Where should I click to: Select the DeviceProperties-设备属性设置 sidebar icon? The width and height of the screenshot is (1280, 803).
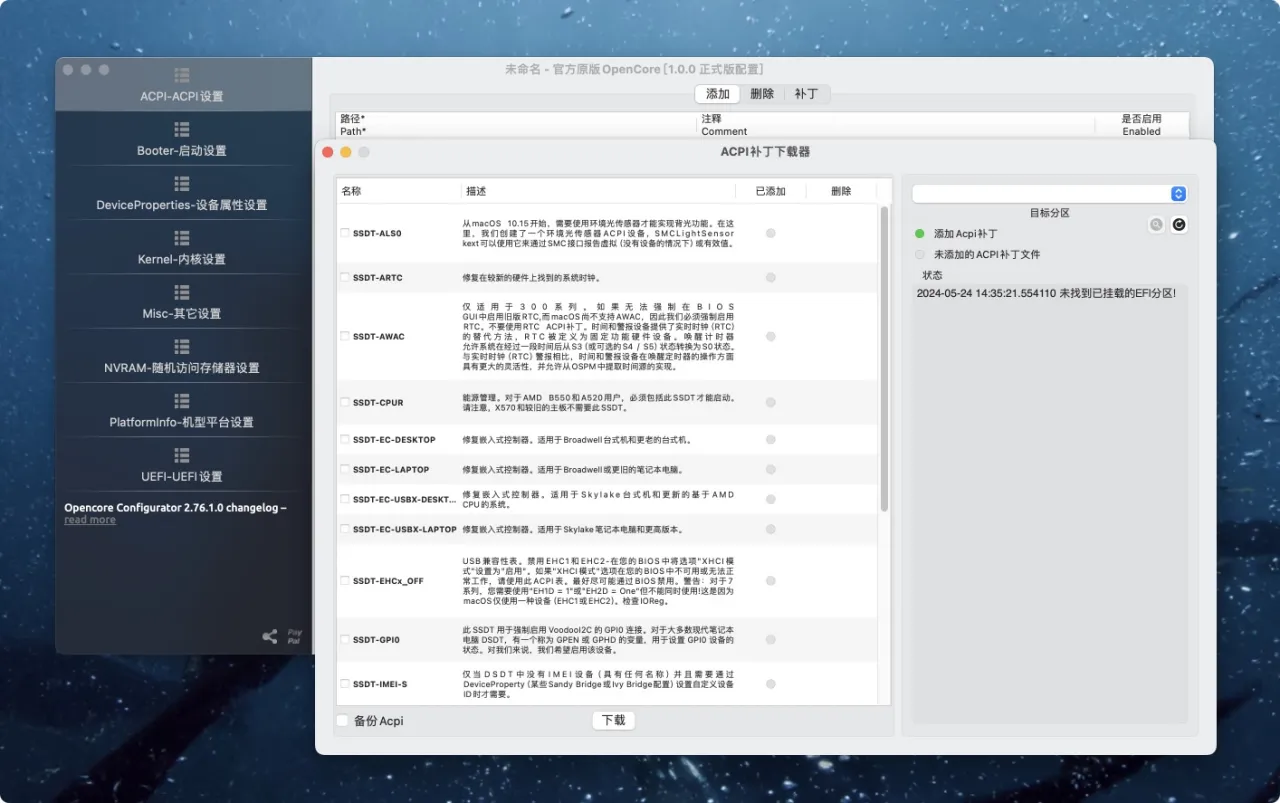[x=182, y=184]
